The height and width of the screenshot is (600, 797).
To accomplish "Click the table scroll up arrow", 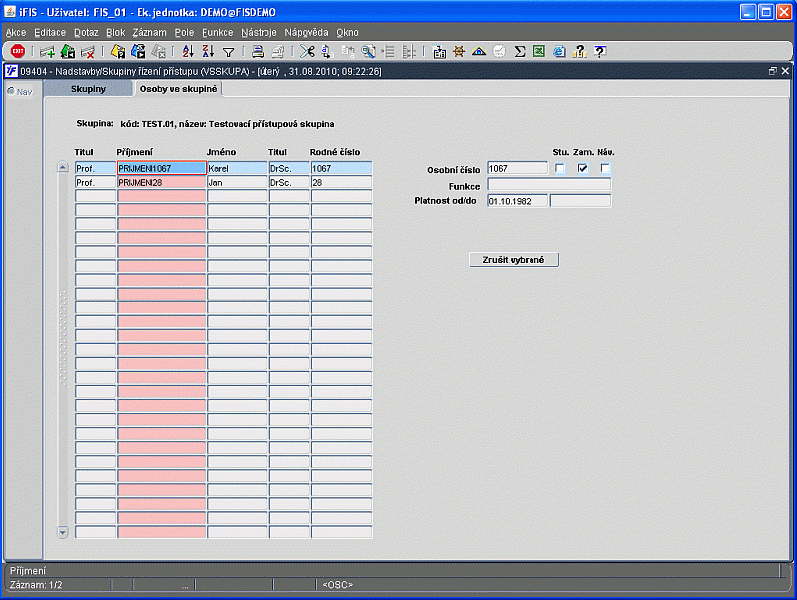I will tap(64, 168).
